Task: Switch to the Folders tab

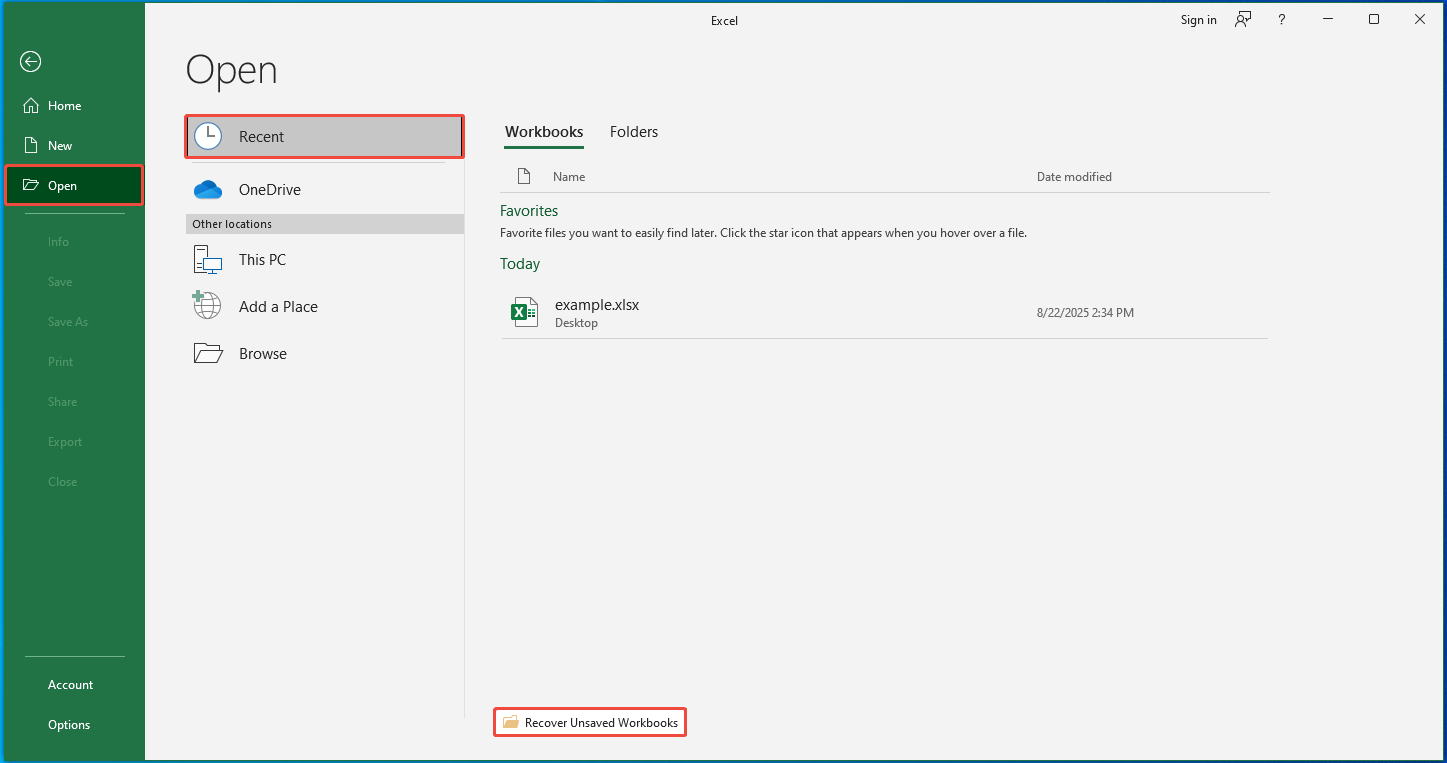Action: click(x=633, y=131)
